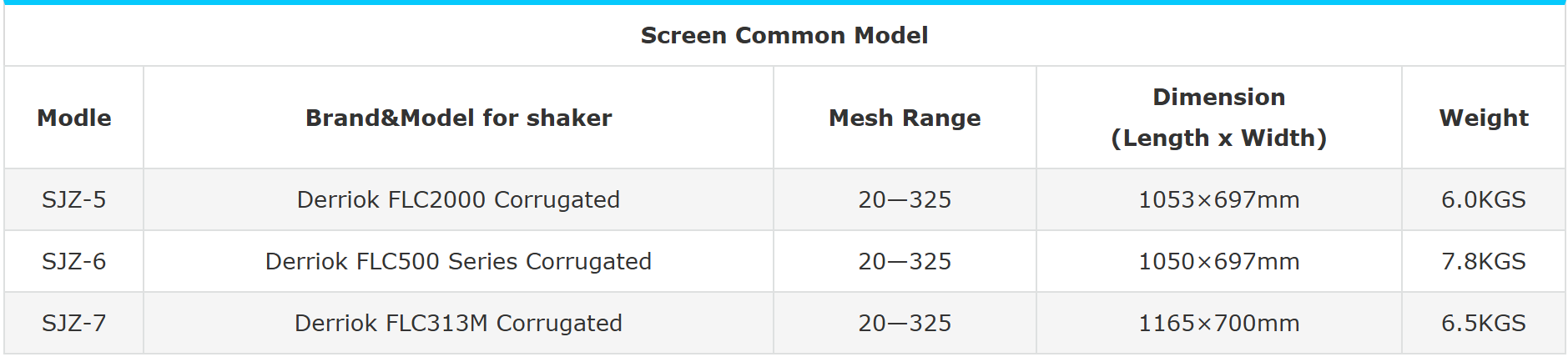Image resolution: width=1568 pixels, height=357 pixels.
Task: Select the mesh range in the SJZ-6 row
Action: point(905,261)
